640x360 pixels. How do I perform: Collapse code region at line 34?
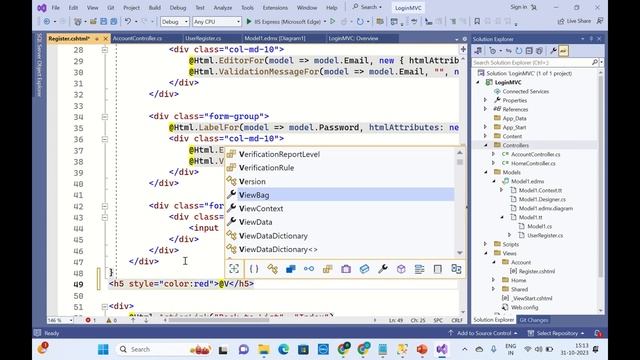(104, 117)
